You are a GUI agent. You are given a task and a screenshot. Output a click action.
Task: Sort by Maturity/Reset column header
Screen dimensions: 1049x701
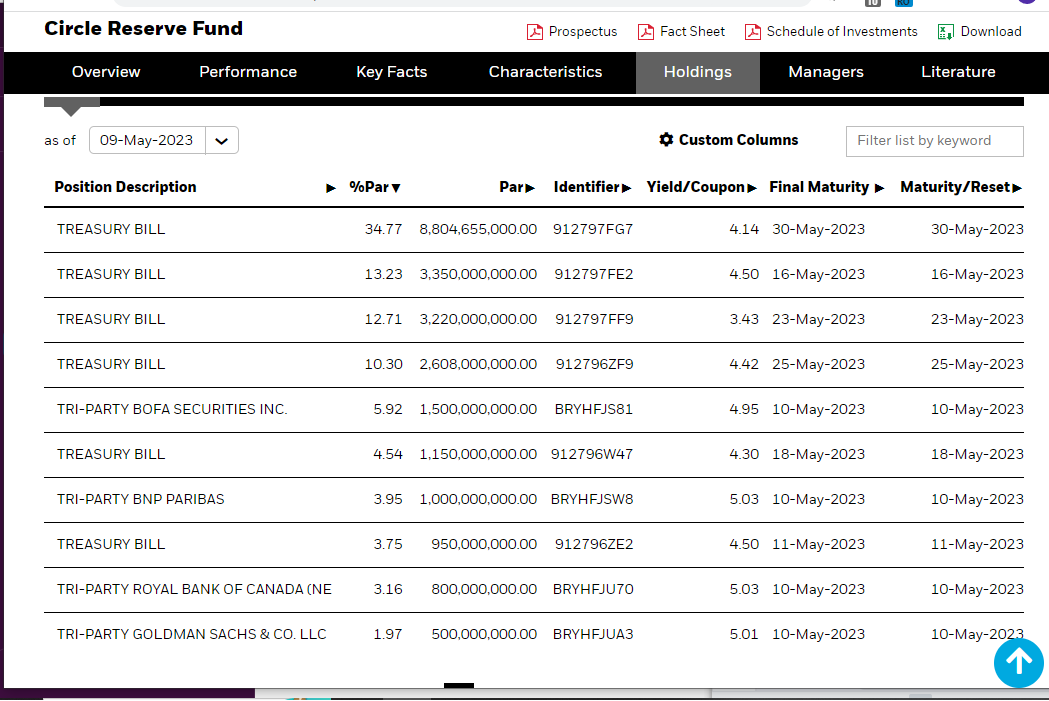click(961, 187)
